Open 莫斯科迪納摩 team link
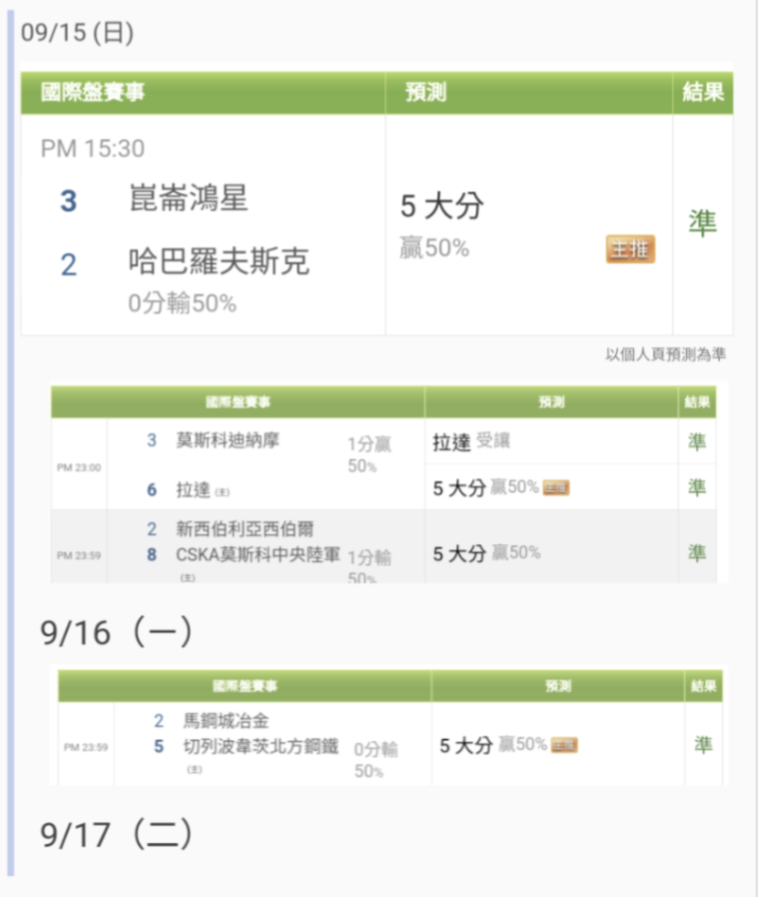Viewport: 763px width, 897px height. point(228,440)
